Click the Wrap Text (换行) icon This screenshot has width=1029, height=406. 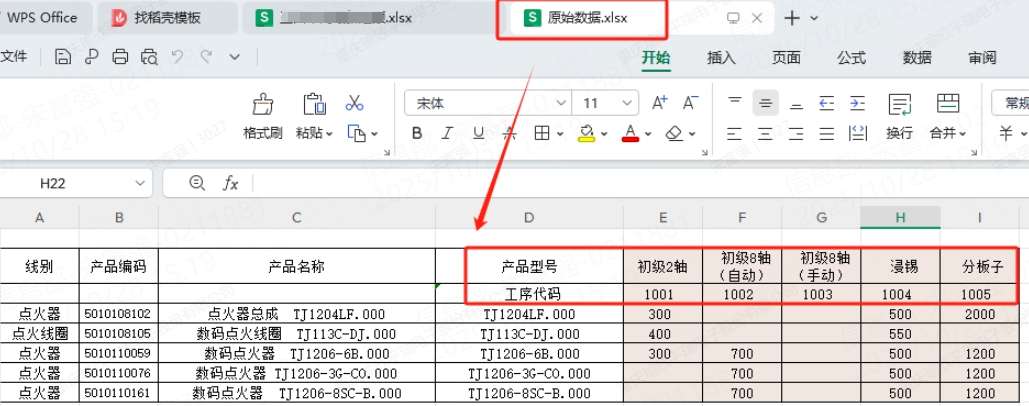click(899, 104)
